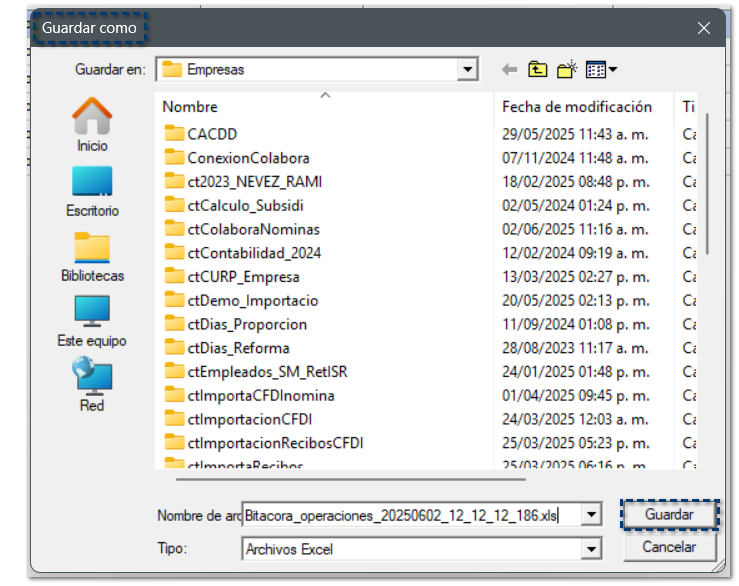Click date 29/05/2025 11:43 a. m.
739x586 pixels.
coord(575,134)
